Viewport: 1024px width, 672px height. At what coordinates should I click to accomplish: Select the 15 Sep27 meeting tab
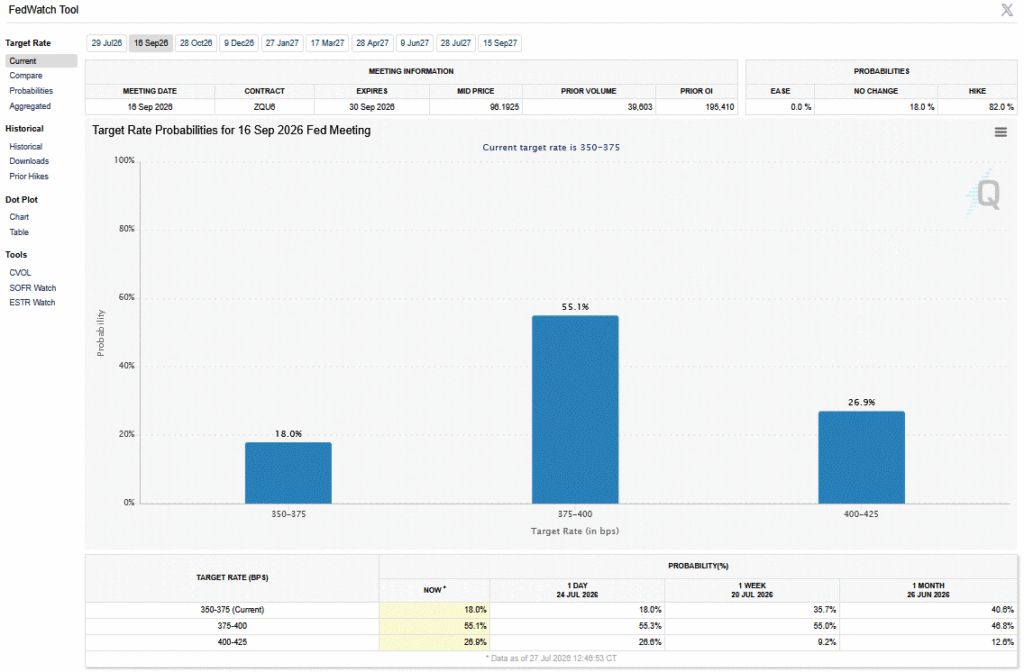pos(500,43)
